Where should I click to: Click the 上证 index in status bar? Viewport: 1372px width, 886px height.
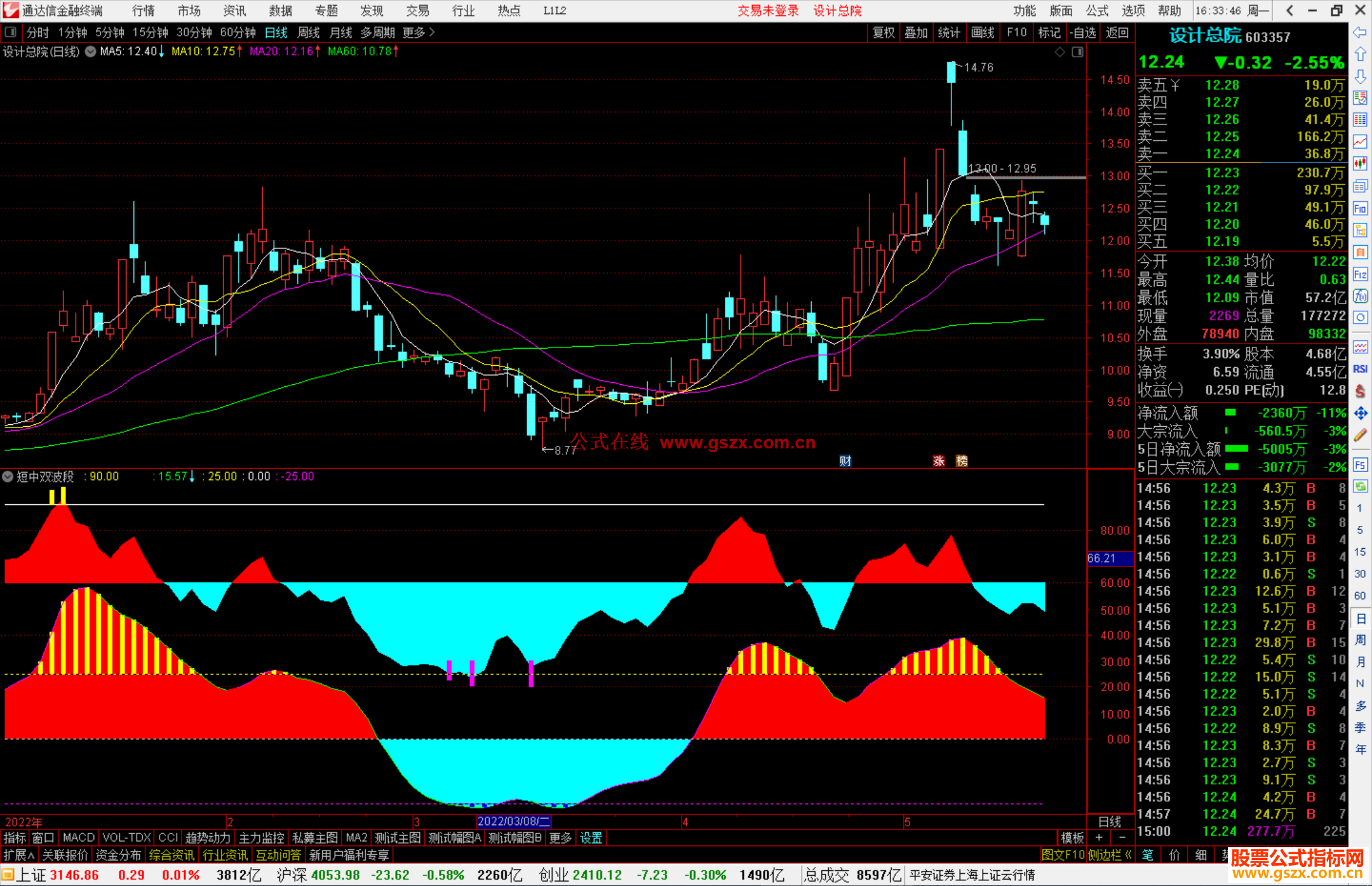coord(30,875)
